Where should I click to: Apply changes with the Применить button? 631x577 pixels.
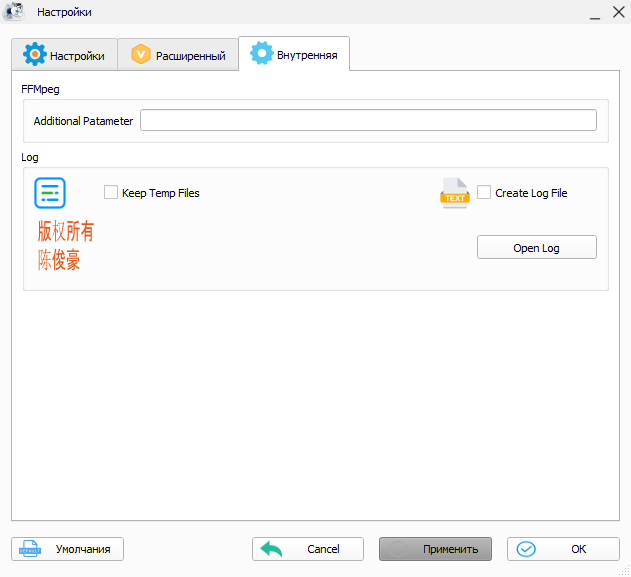[x=435, y=549]
